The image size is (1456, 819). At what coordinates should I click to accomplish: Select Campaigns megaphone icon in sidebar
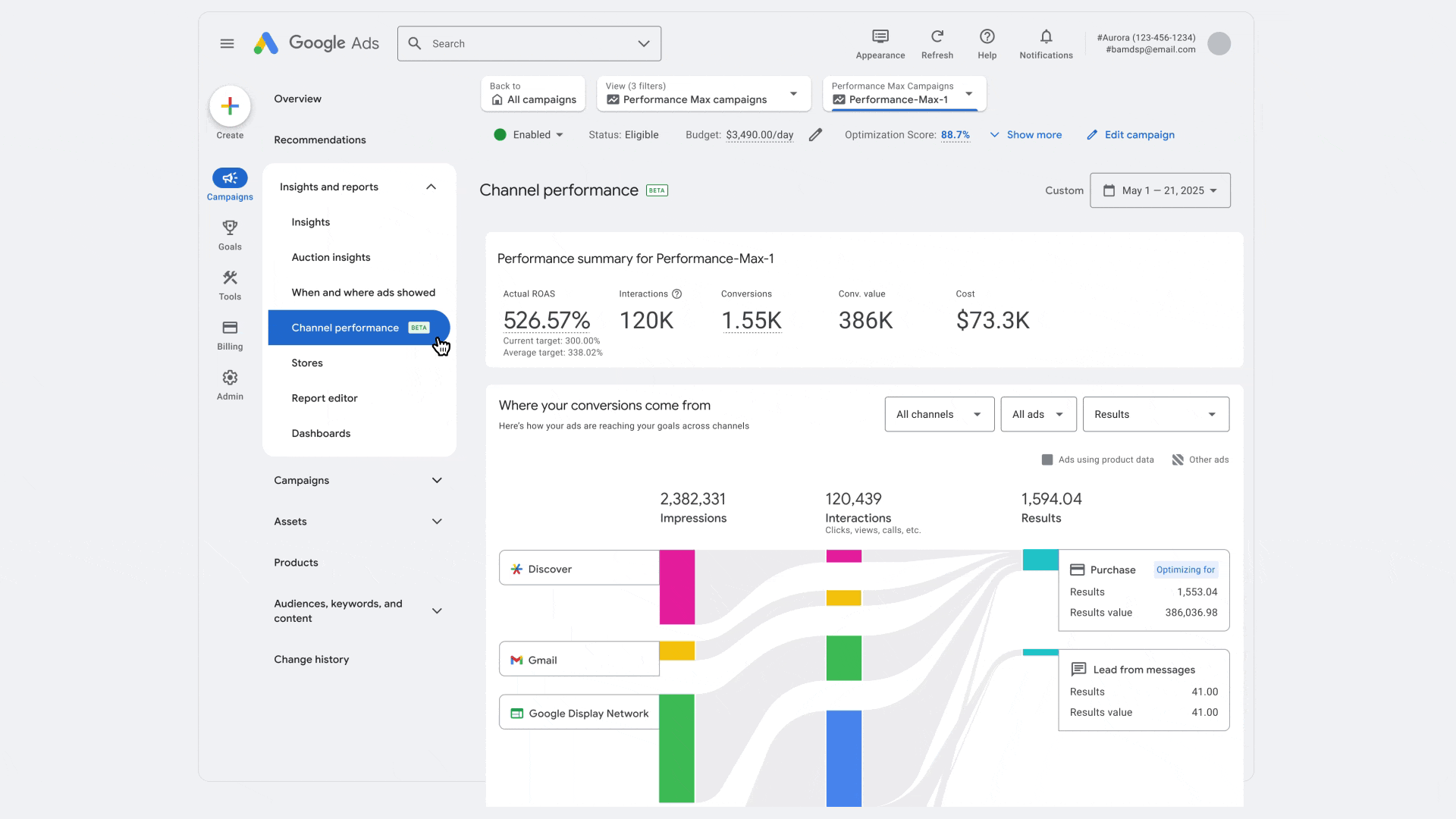[x=230, y=177]
